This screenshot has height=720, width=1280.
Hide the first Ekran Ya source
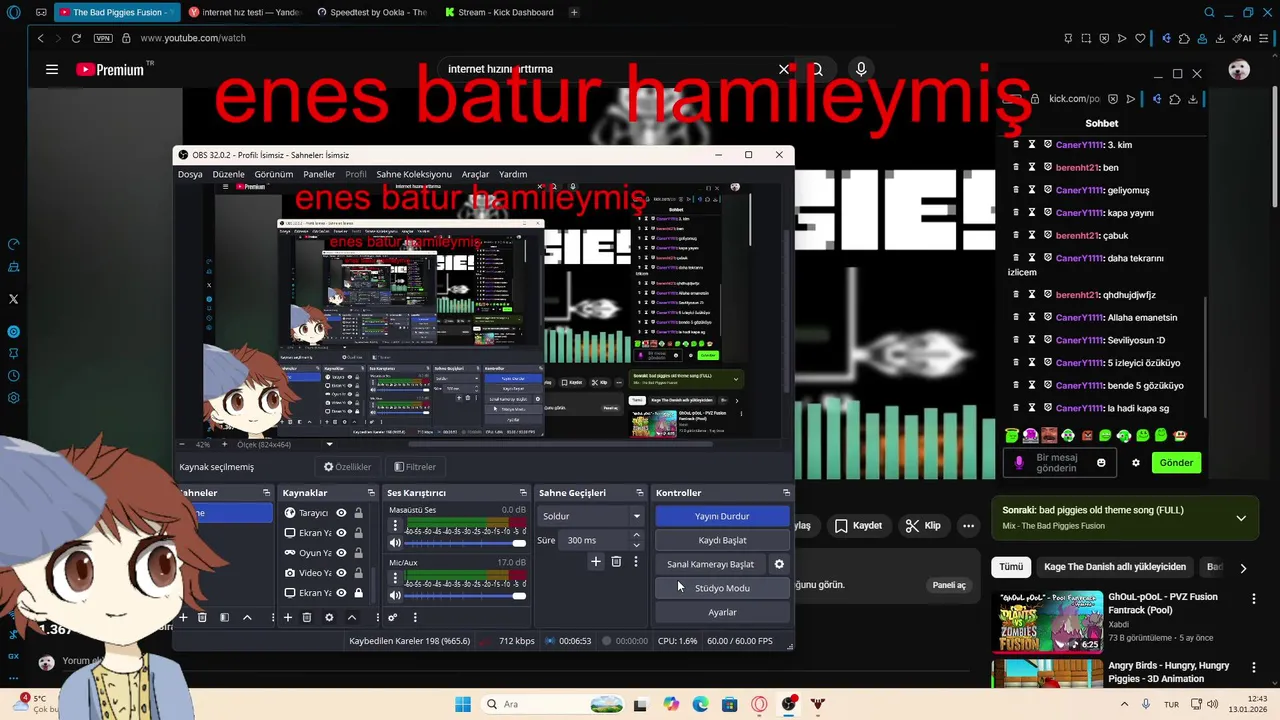(x=341, y=533)
